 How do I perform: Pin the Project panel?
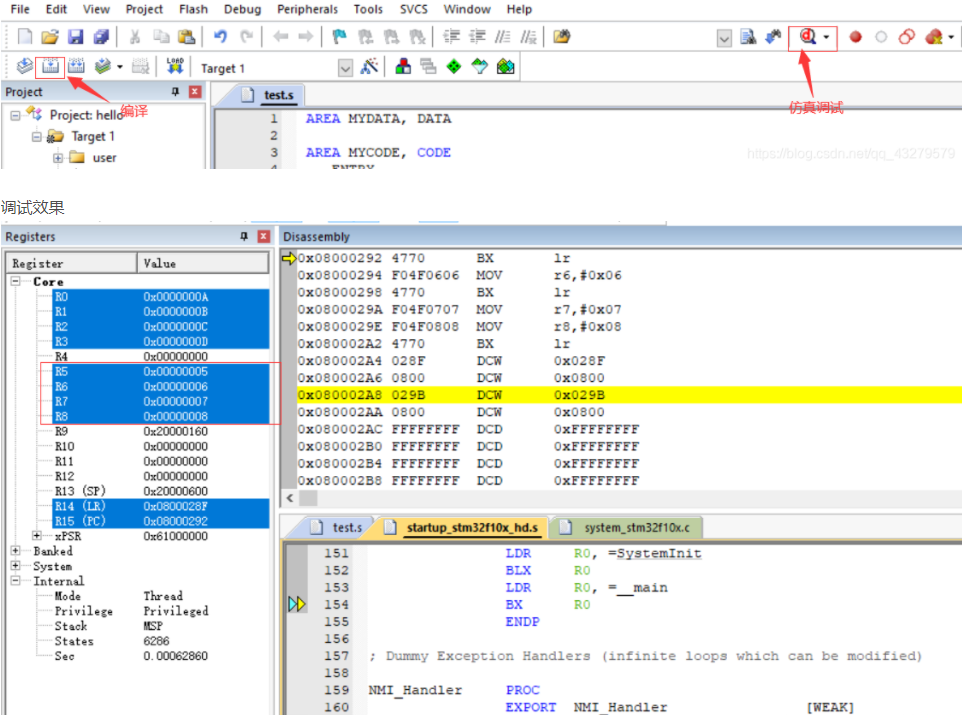[175, 92]
